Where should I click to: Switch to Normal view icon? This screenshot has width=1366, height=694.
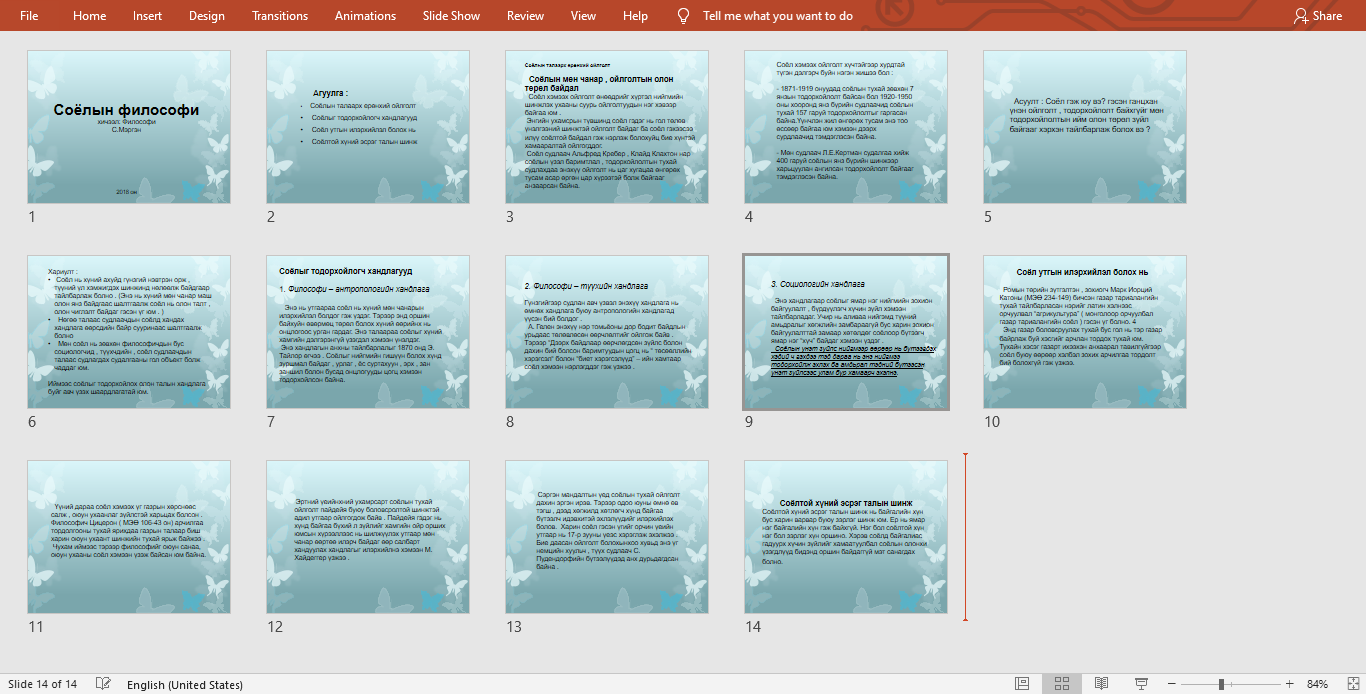coord(1022,684)
